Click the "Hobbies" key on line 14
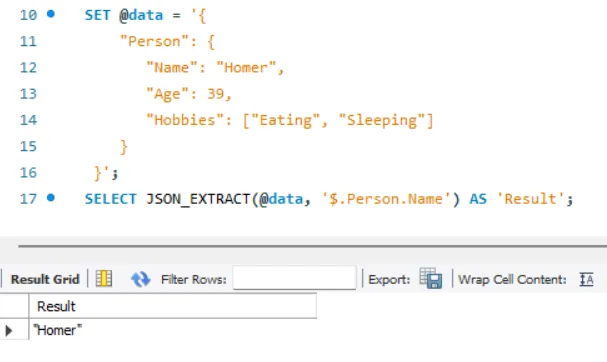 tap(185, 120)
